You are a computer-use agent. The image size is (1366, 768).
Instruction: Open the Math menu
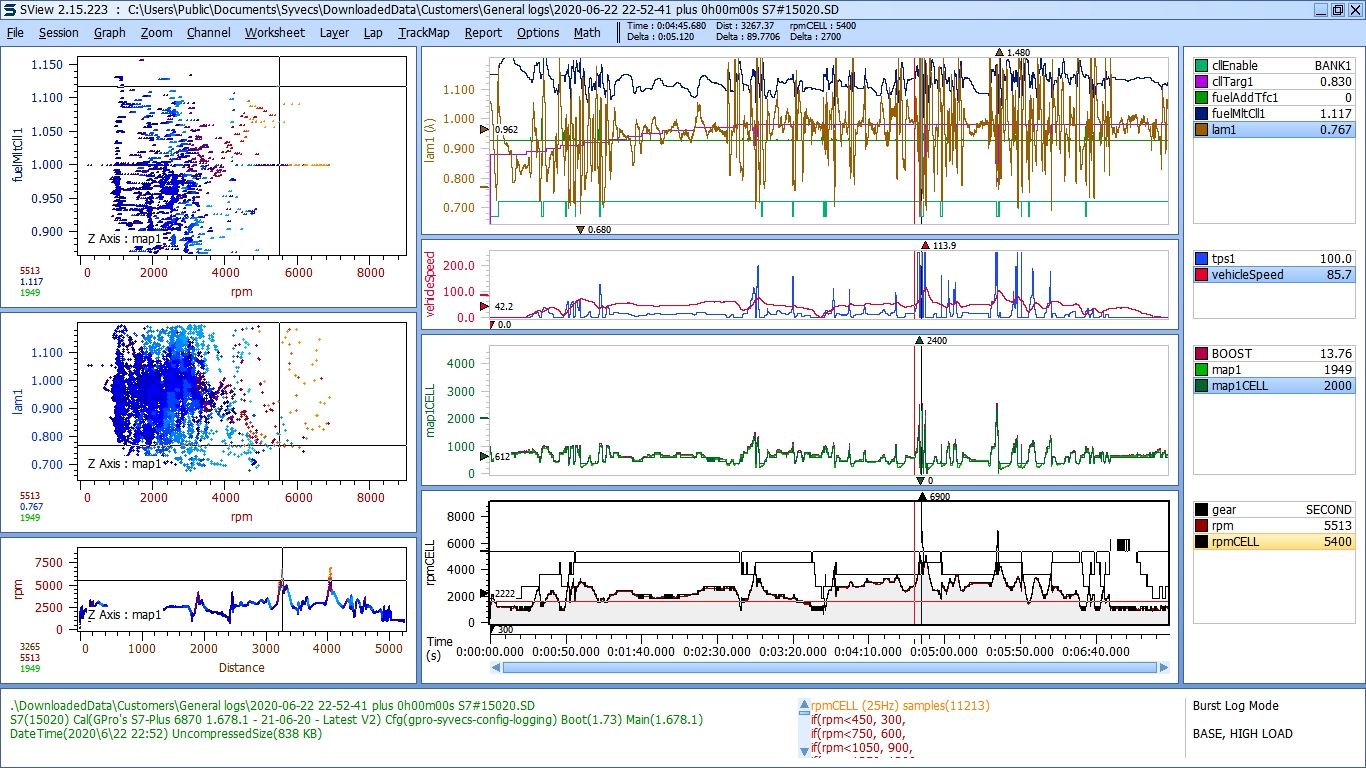(x=587, y=32)
